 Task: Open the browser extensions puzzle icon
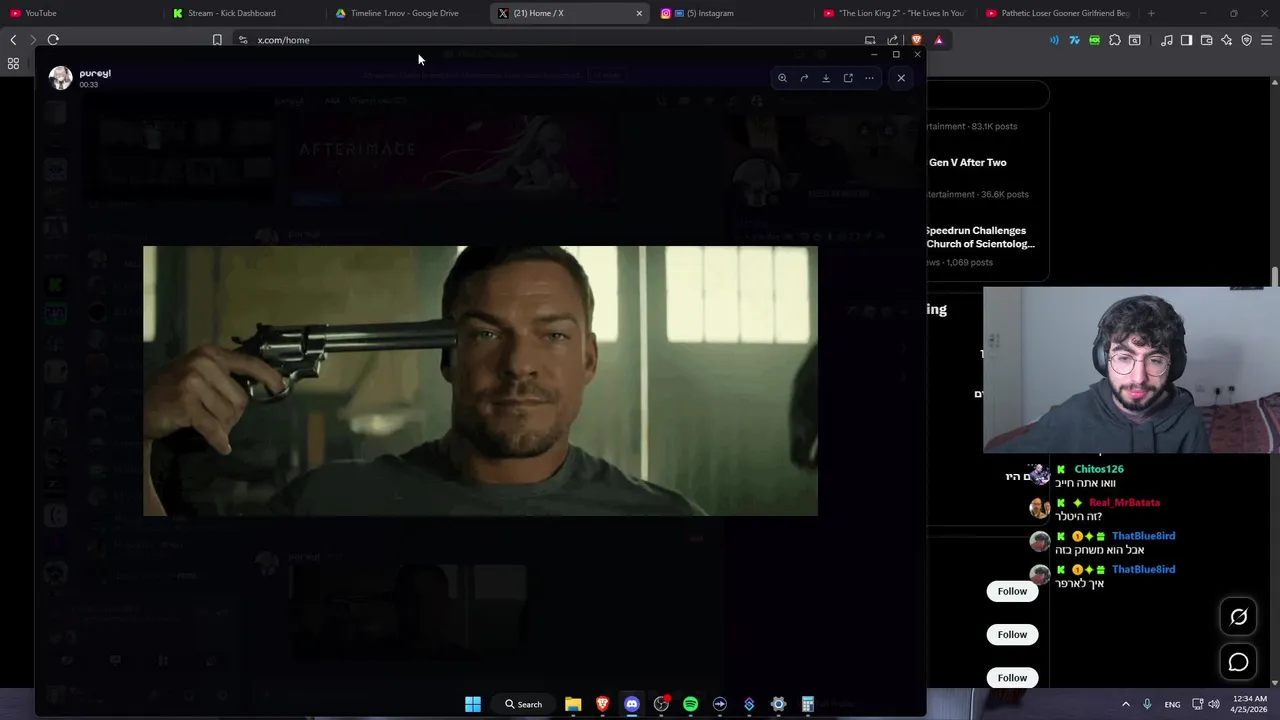pos(1115,40)
